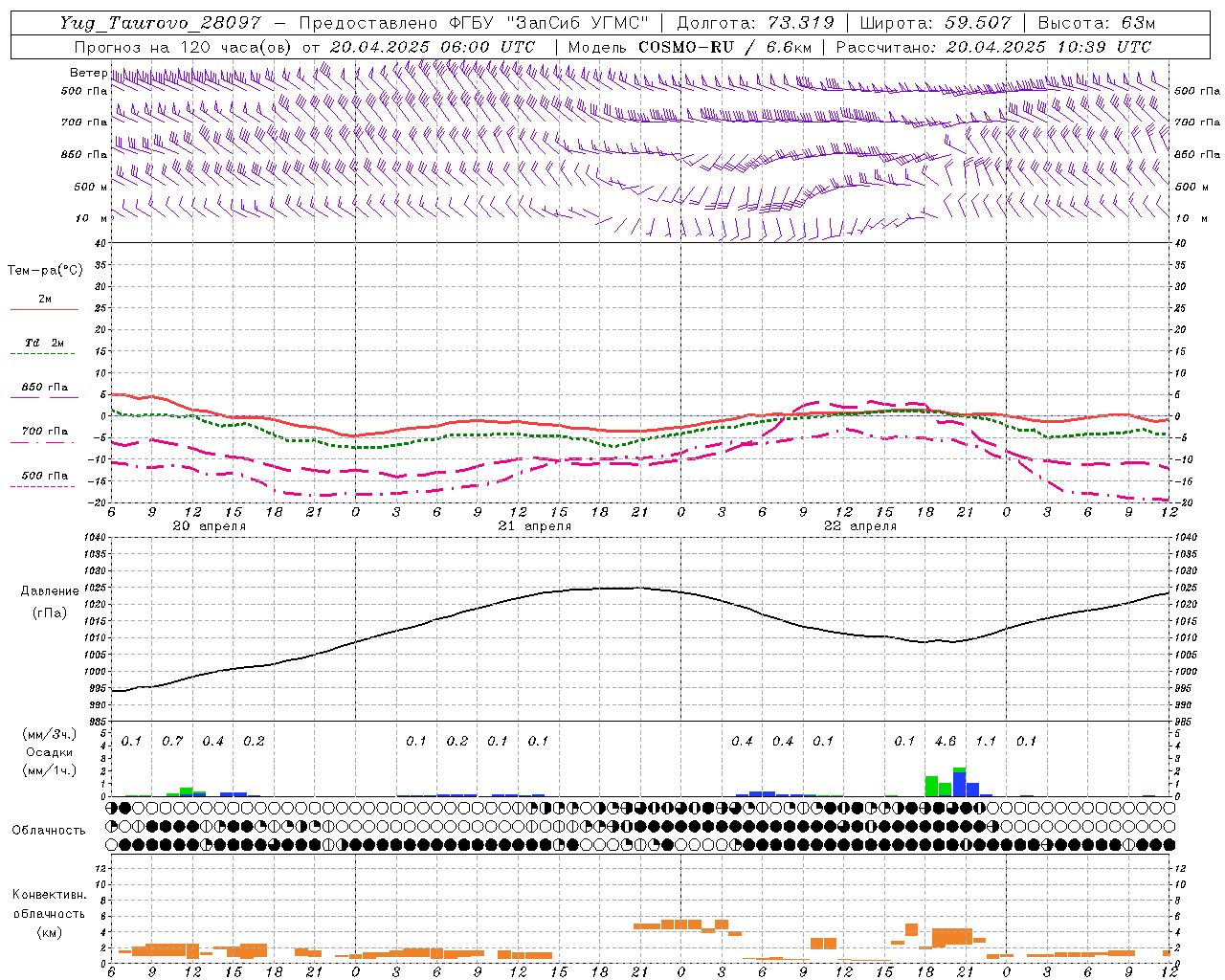Select the Td 2м dew point legend entry

point(45,343)
